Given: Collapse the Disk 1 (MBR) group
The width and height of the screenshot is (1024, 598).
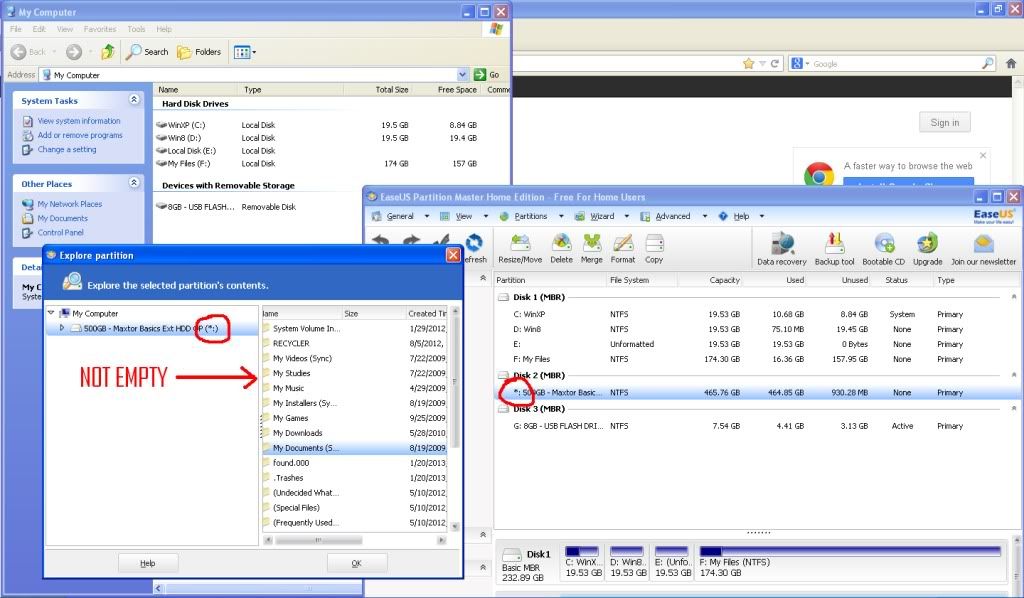Looking at the screenshot, I should pyautogui.click(x=1014, y=296).
